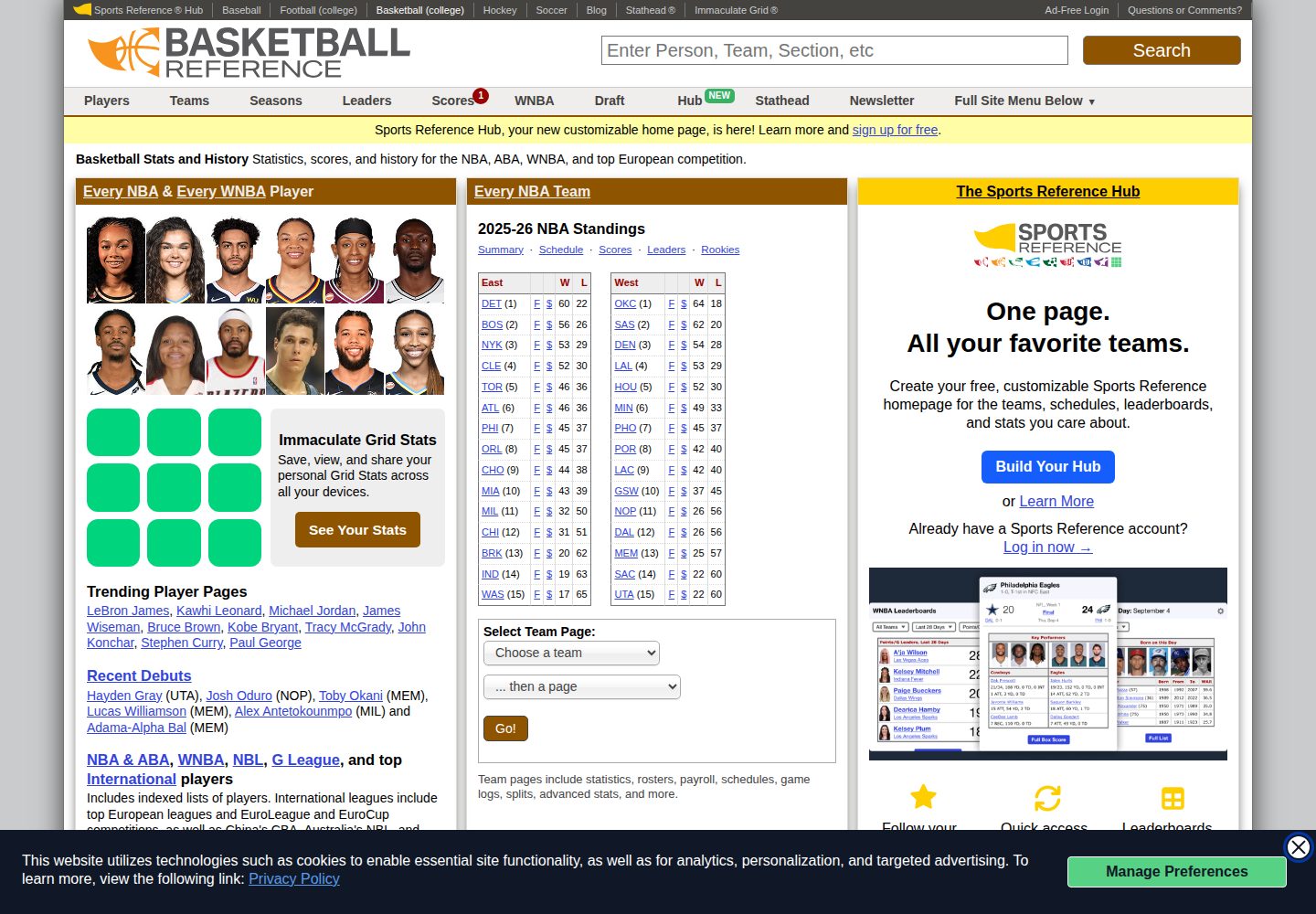Open the Draft menu item

pos(610,101)
